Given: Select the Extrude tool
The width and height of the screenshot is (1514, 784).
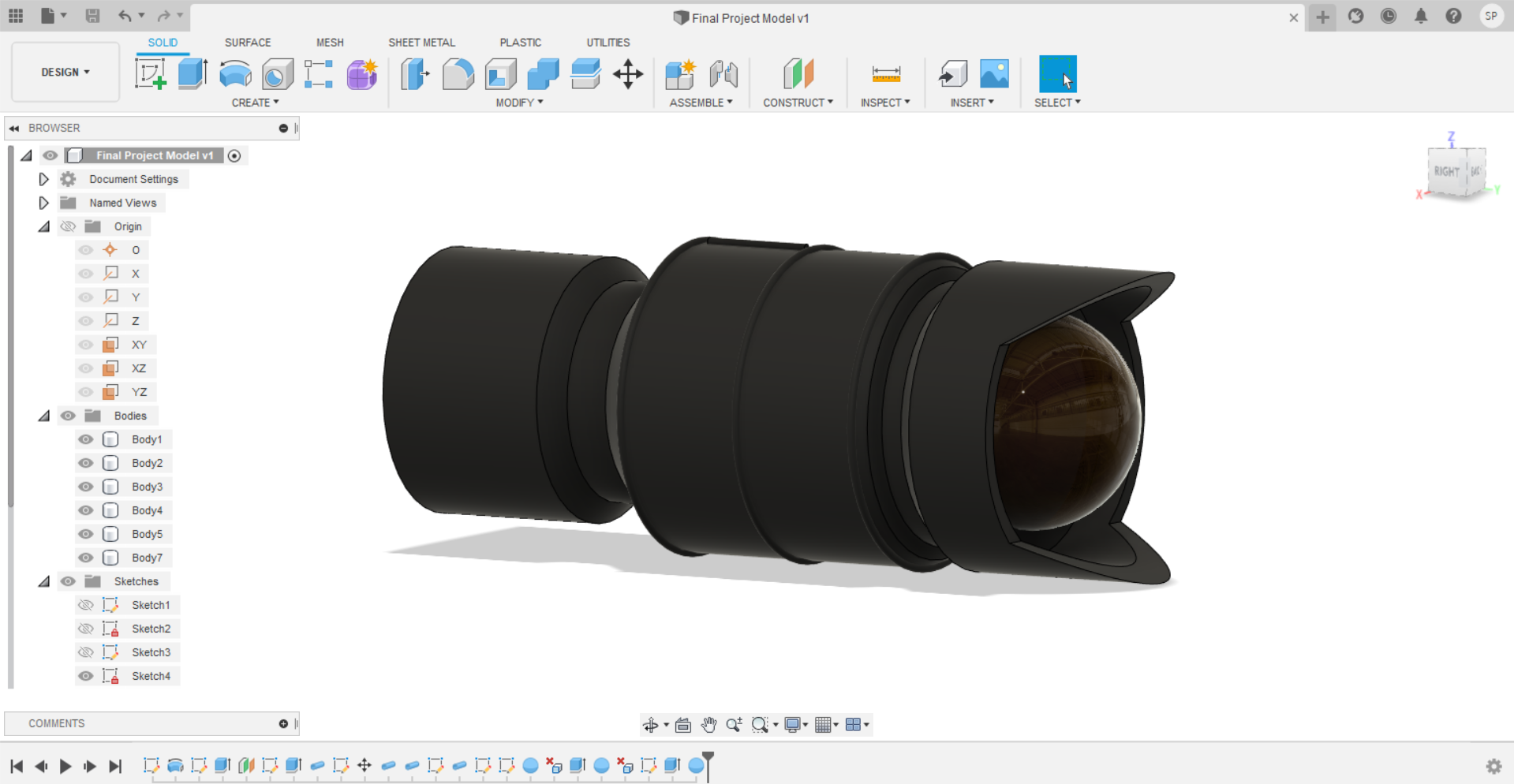Looking at the screenshot, I should click(x=193, y=74).
